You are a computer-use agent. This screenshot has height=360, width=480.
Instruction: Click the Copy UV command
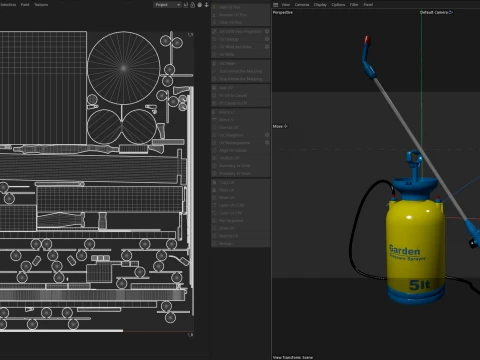(240, 182)
